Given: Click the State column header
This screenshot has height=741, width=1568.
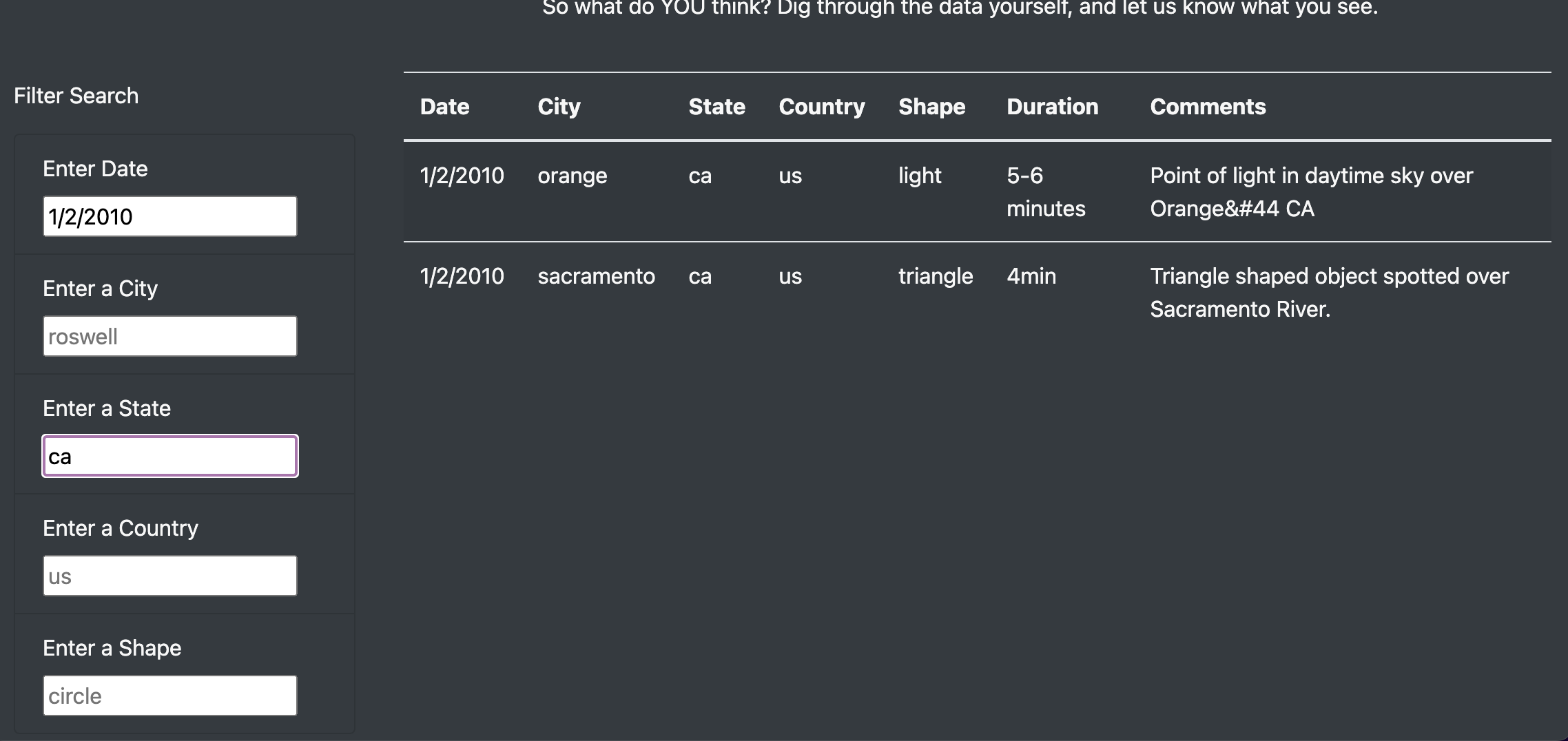Looking at the screenshot, I should [716, 106].
